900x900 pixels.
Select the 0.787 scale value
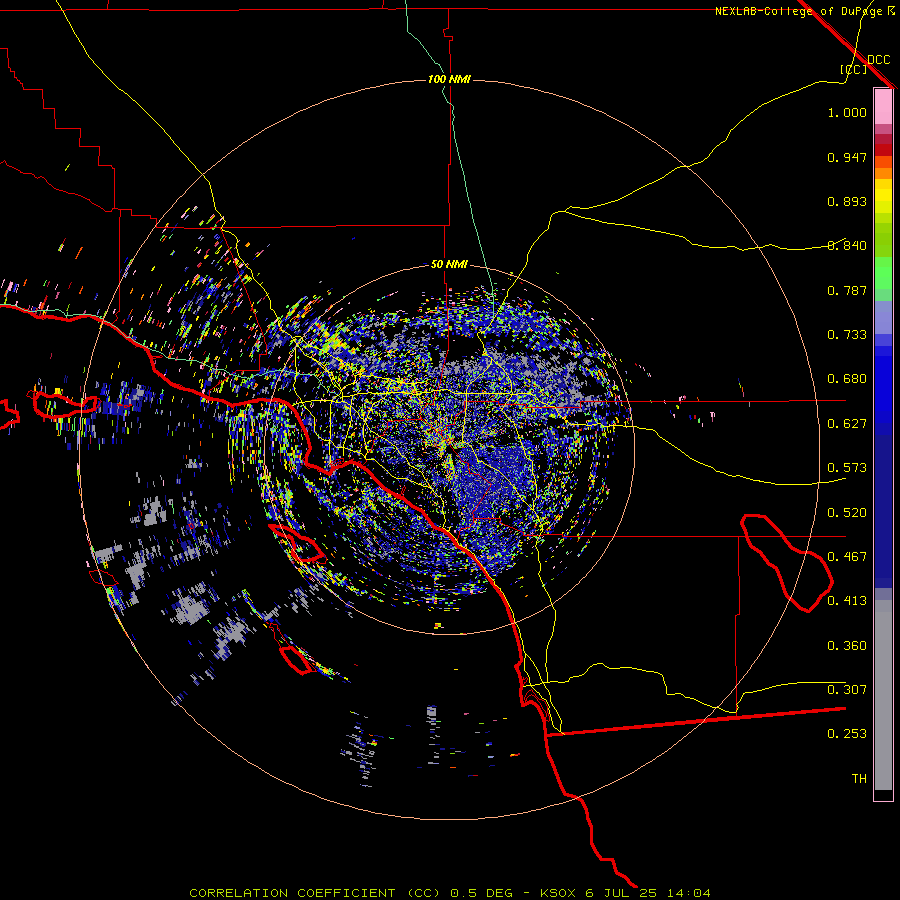pyautogui.click(x=847, y=290)
